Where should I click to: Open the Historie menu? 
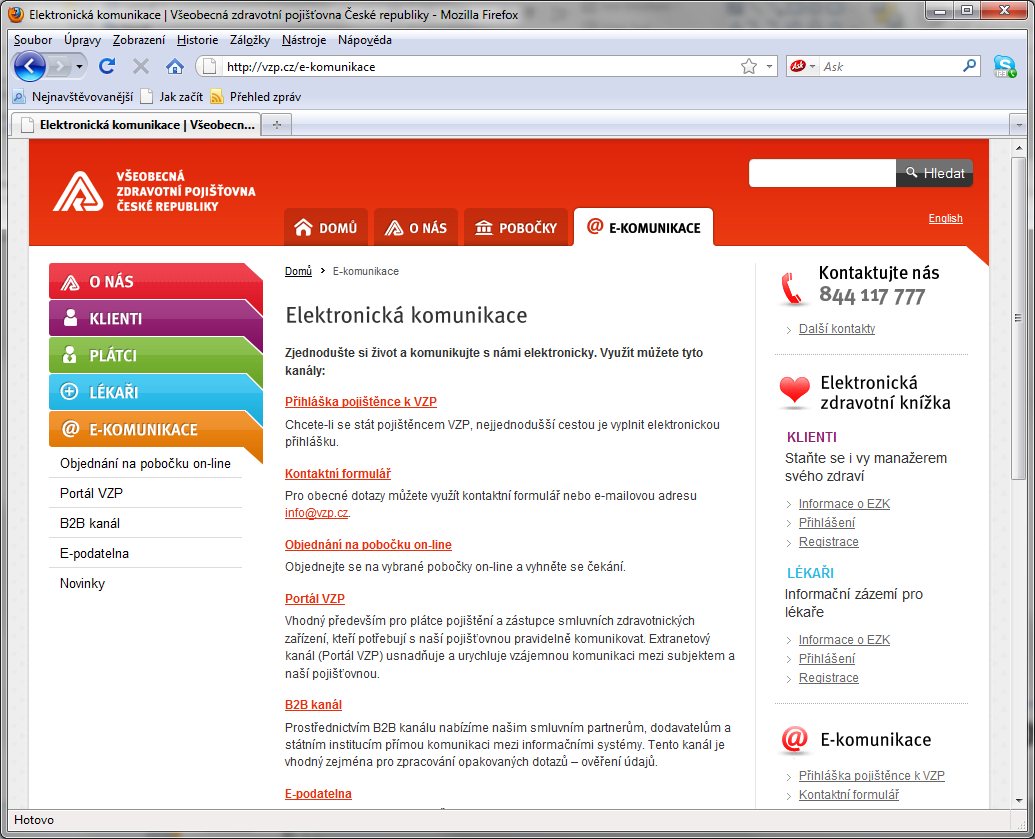point(197,40)
